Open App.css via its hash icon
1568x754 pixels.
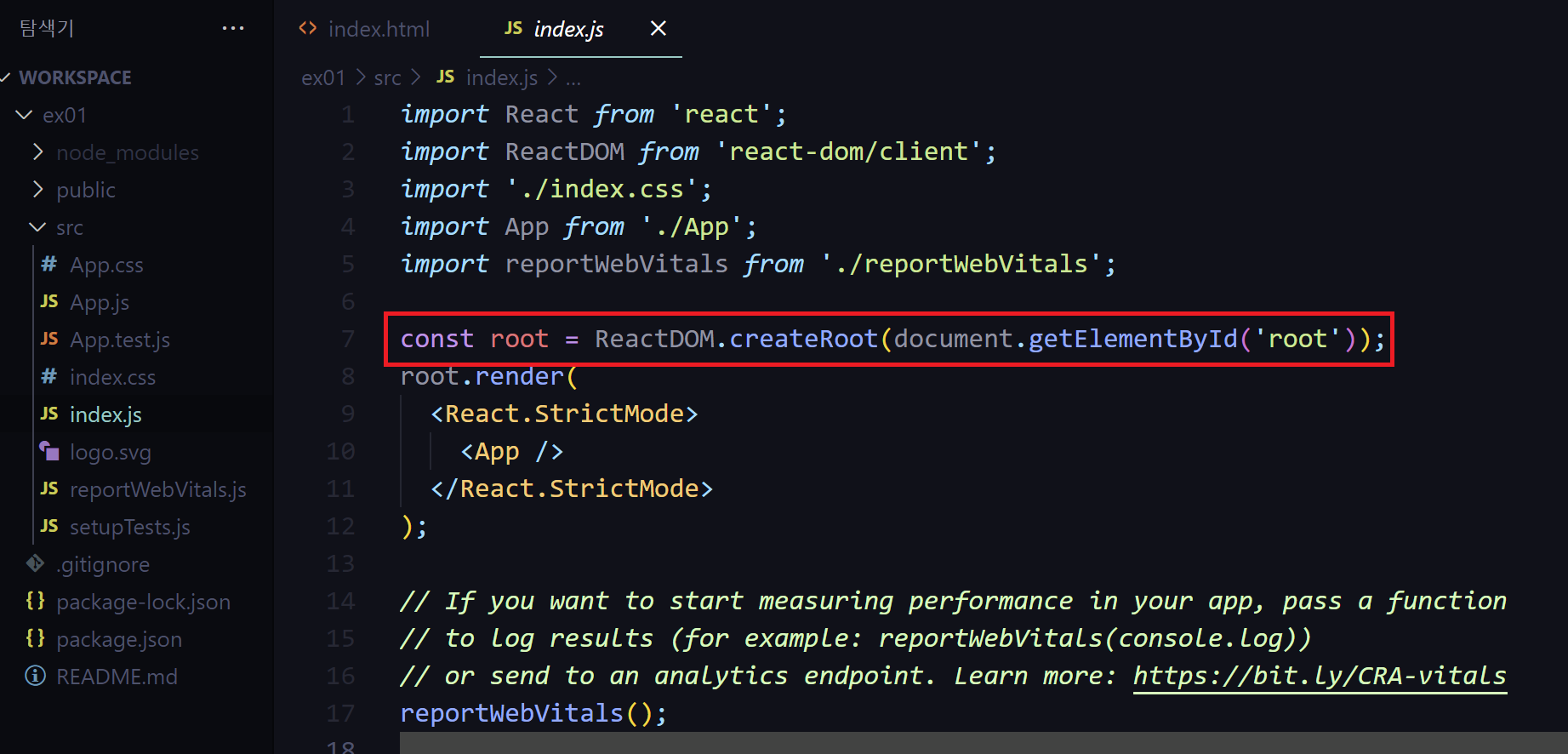coord(49,265)
